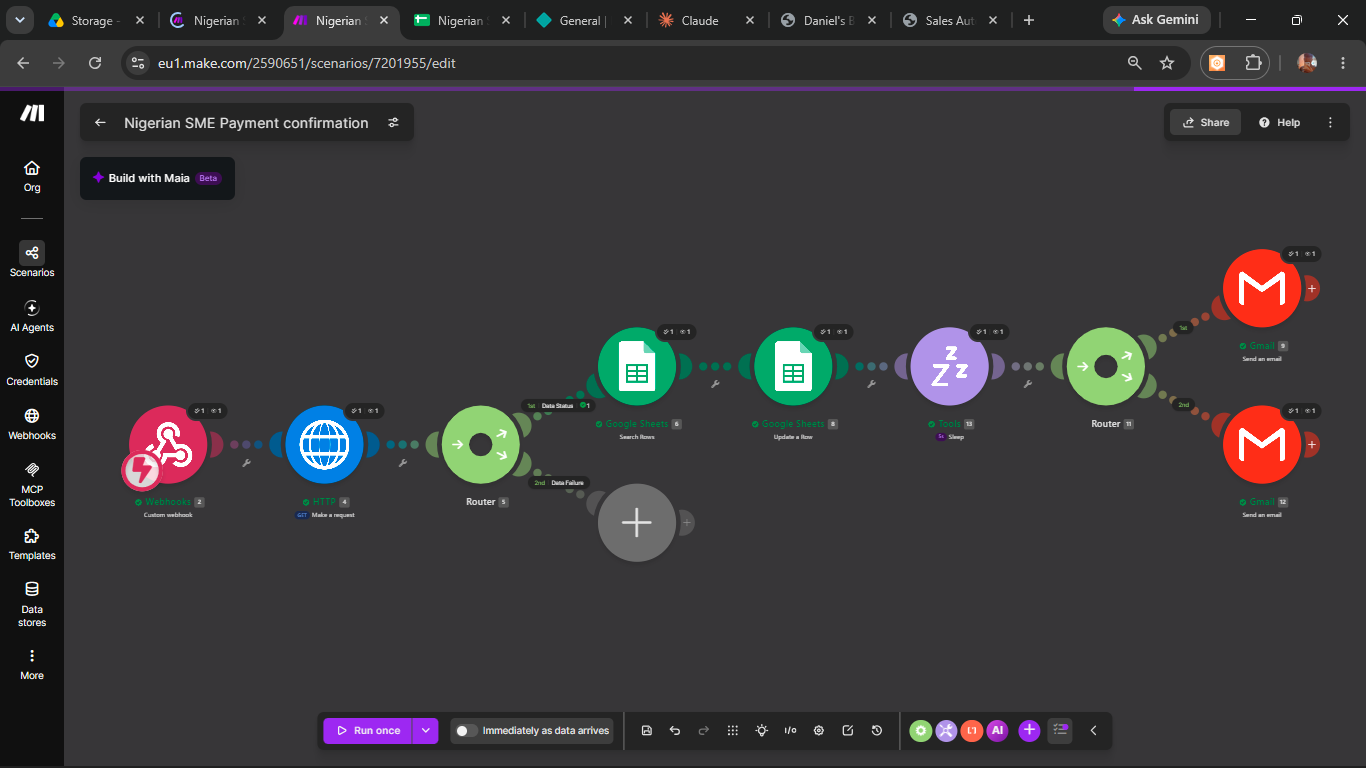Click the browser address bar URL

[307, 63]
